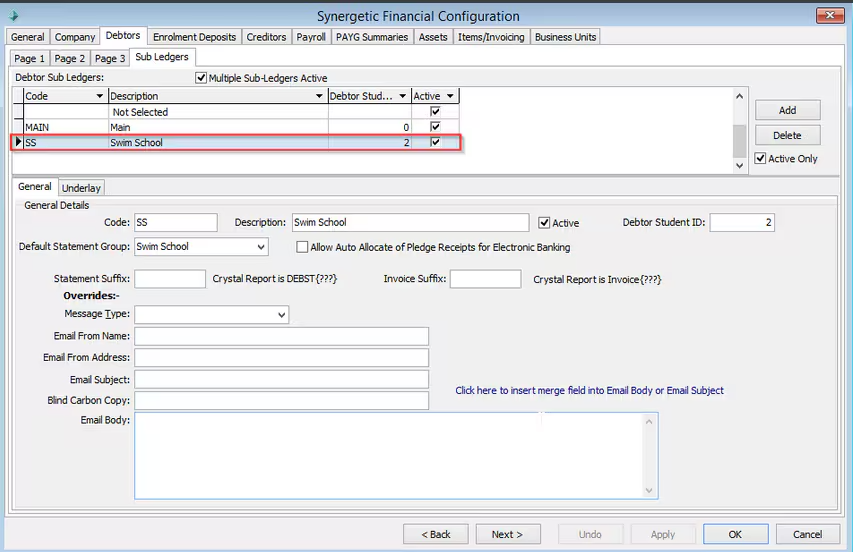The image size is (853, 552).
Task: Select the MAIN code cell
Action: [x=66, y=127]
